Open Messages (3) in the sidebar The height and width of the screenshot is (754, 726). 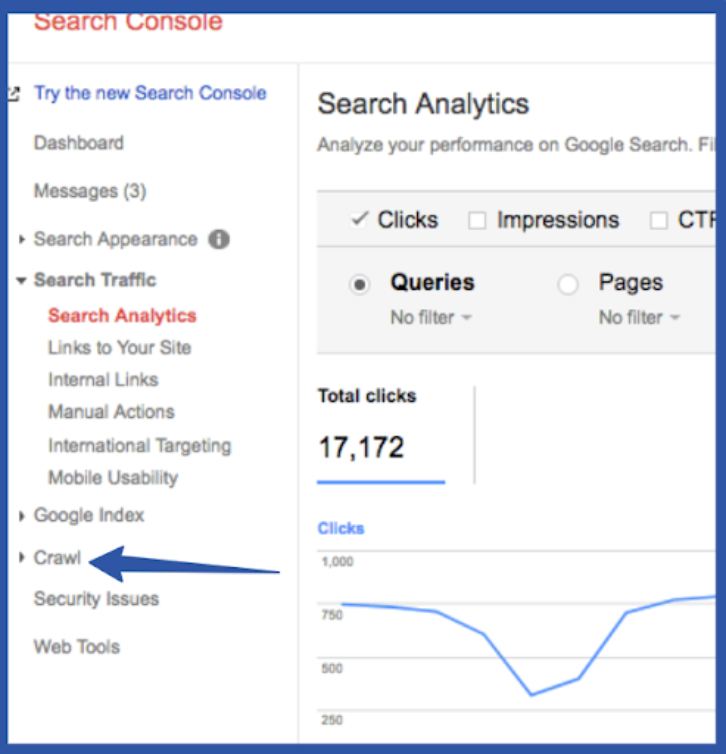90,191
